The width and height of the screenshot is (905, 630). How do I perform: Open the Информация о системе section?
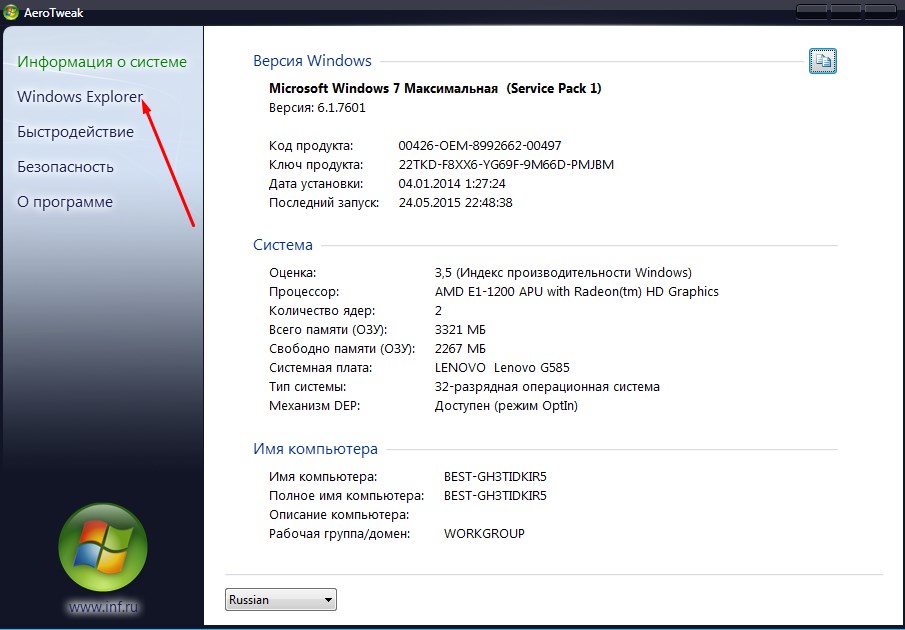(x=102, y=62)
